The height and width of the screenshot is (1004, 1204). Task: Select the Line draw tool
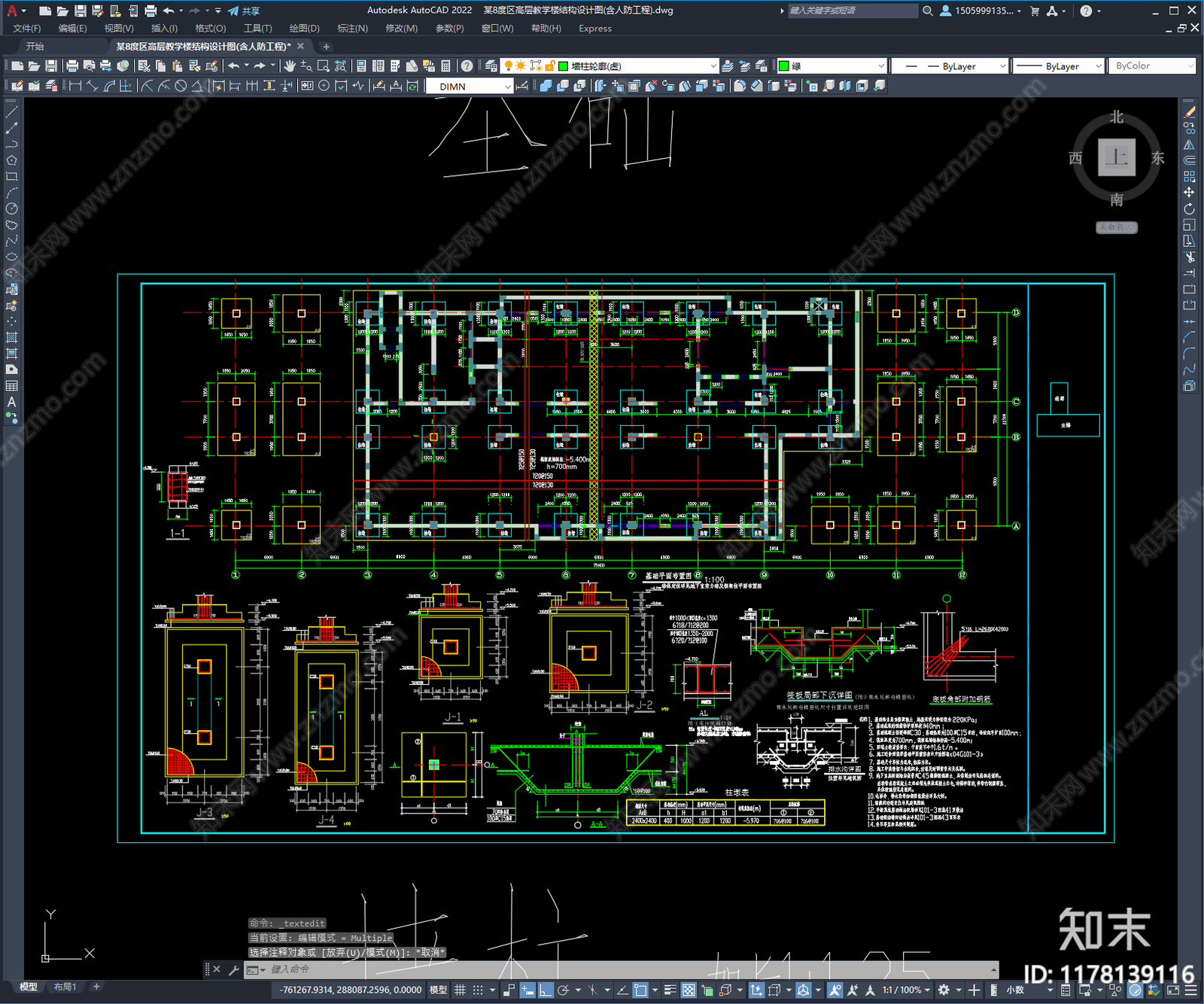(x=11, y=111)
